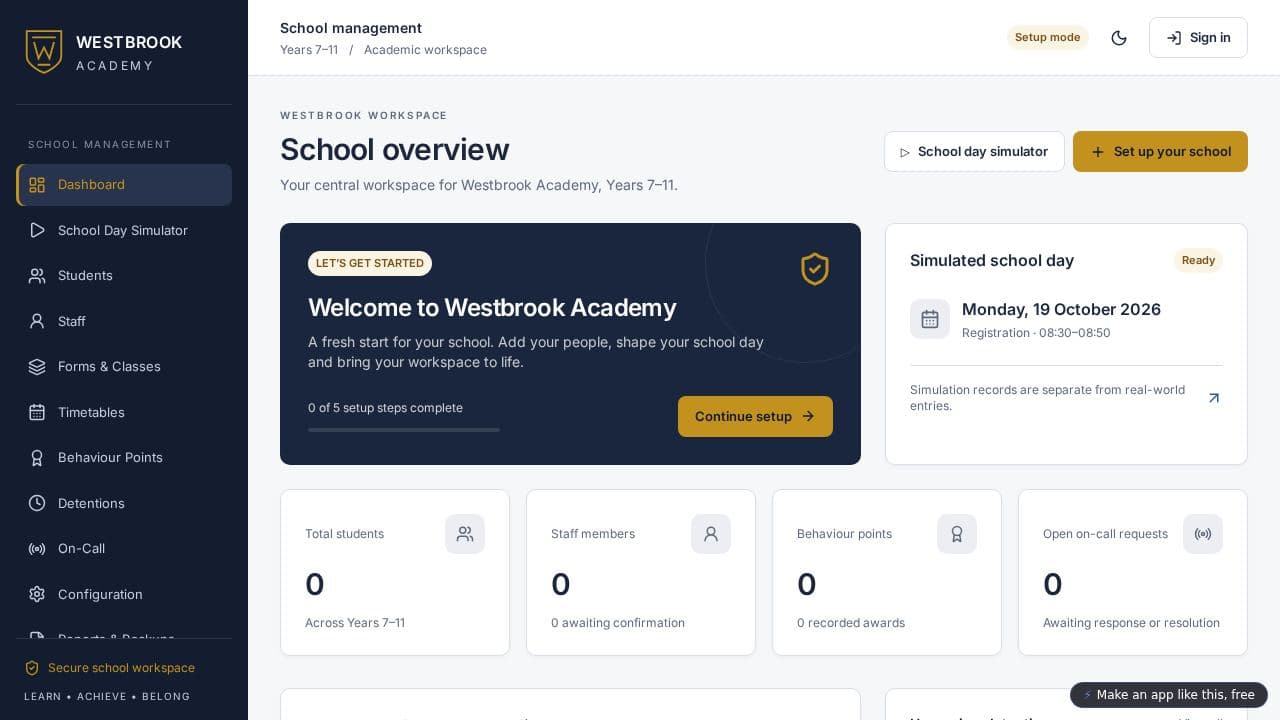Open the Students sidebar item
The width and height of the screenshot is (1280, 720).
(x=124, y=275)
